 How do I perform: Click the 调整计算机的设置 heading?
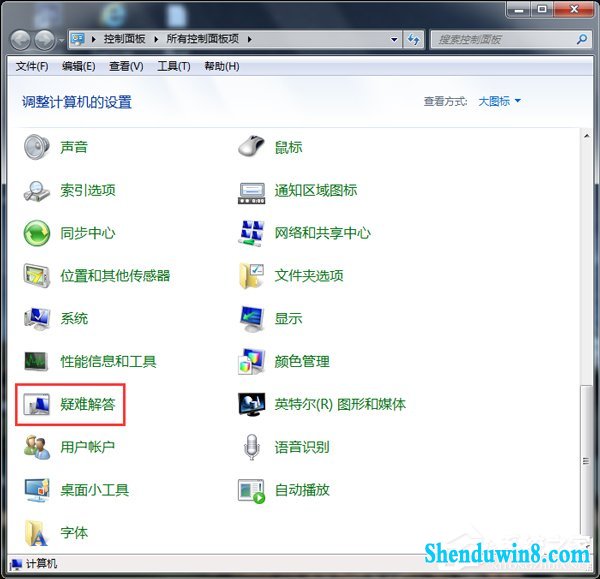coord(77,102)
